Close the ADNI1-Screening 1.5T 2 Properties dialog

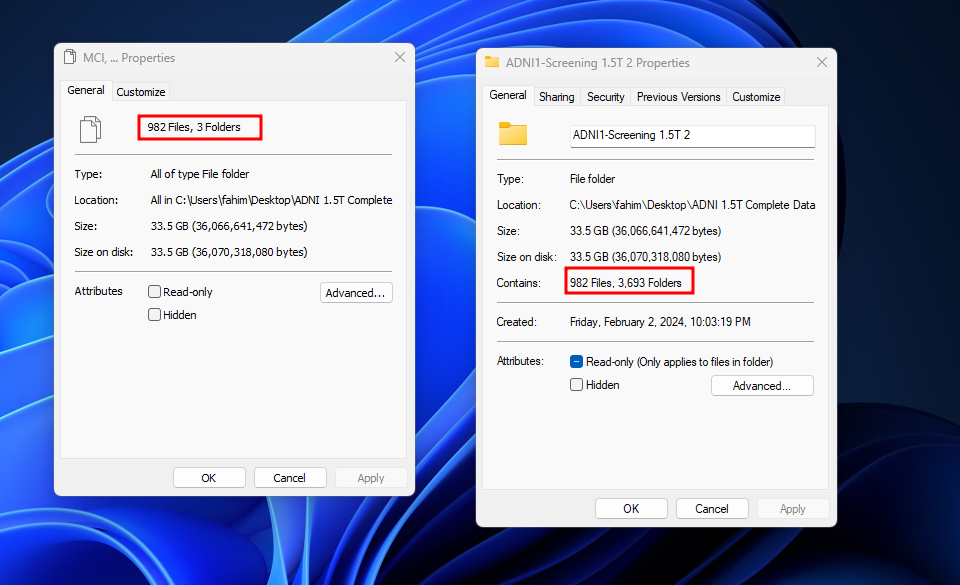(822, 62)
